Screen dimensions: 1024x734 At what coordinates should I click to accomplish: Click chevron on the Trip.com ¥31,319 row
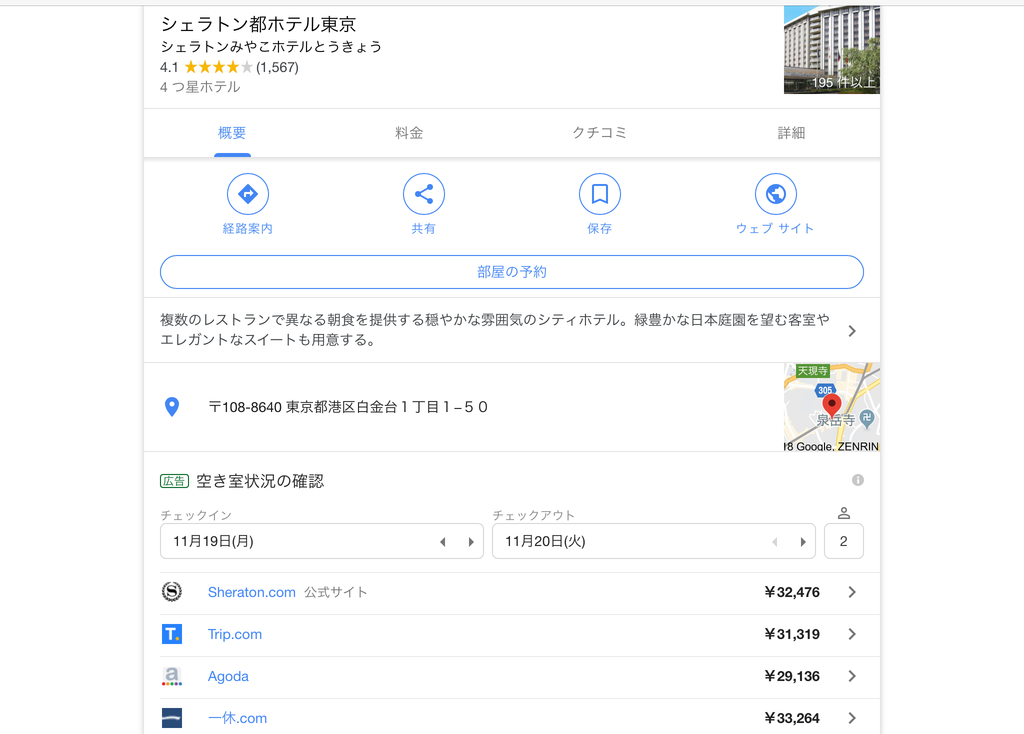tap(852, 634)
